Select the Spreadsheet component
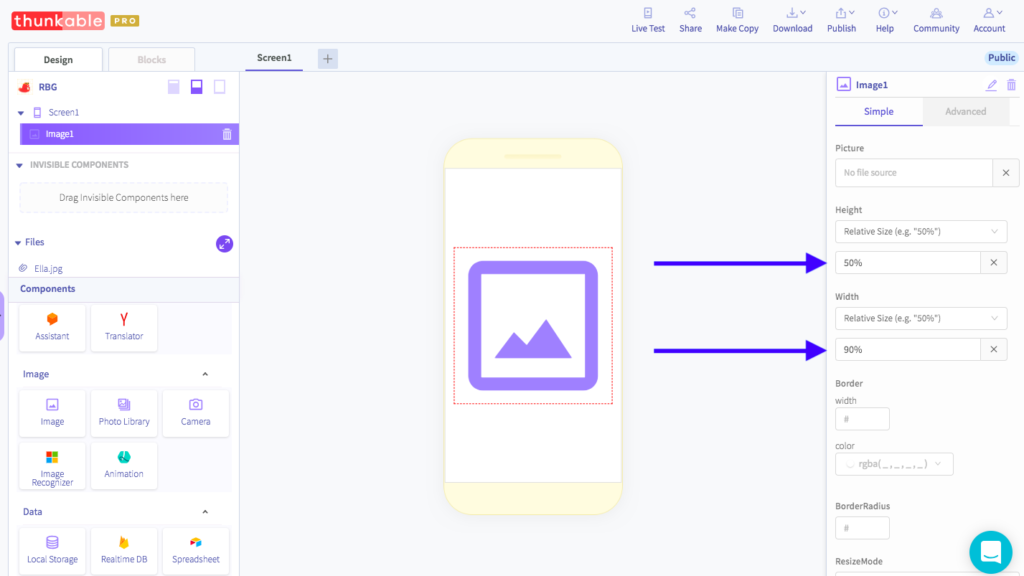 click(196, 551)
